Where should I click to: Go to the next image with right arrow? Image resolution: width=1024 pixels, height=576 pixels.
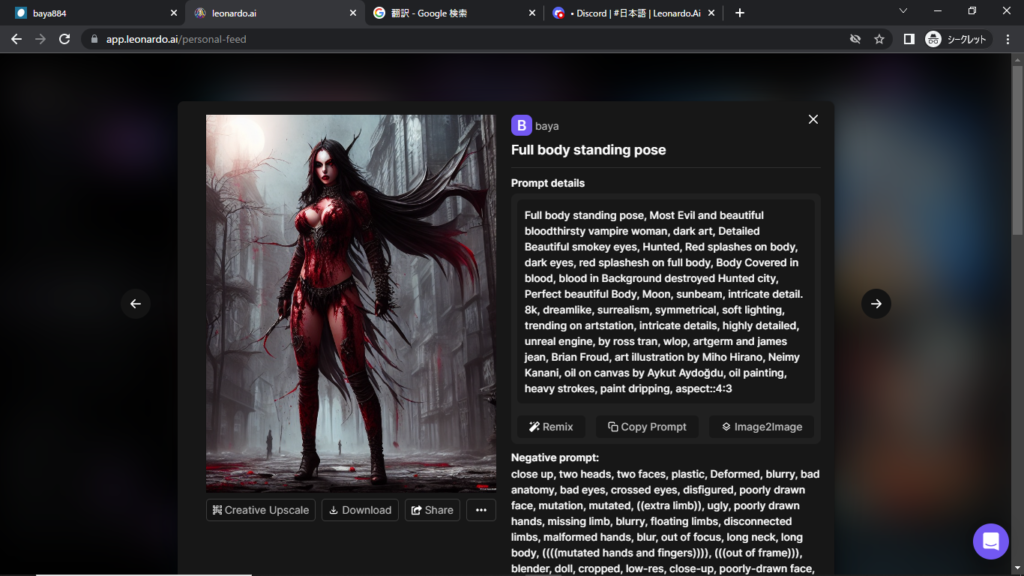click(x=876, y=304)
